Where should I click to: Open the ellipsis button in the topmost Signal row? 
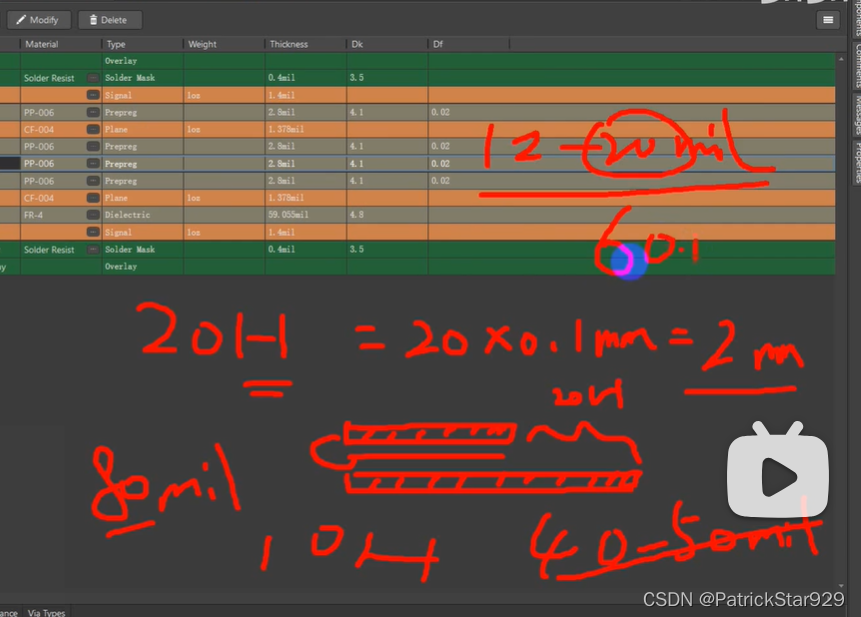(x=93, y=95)
